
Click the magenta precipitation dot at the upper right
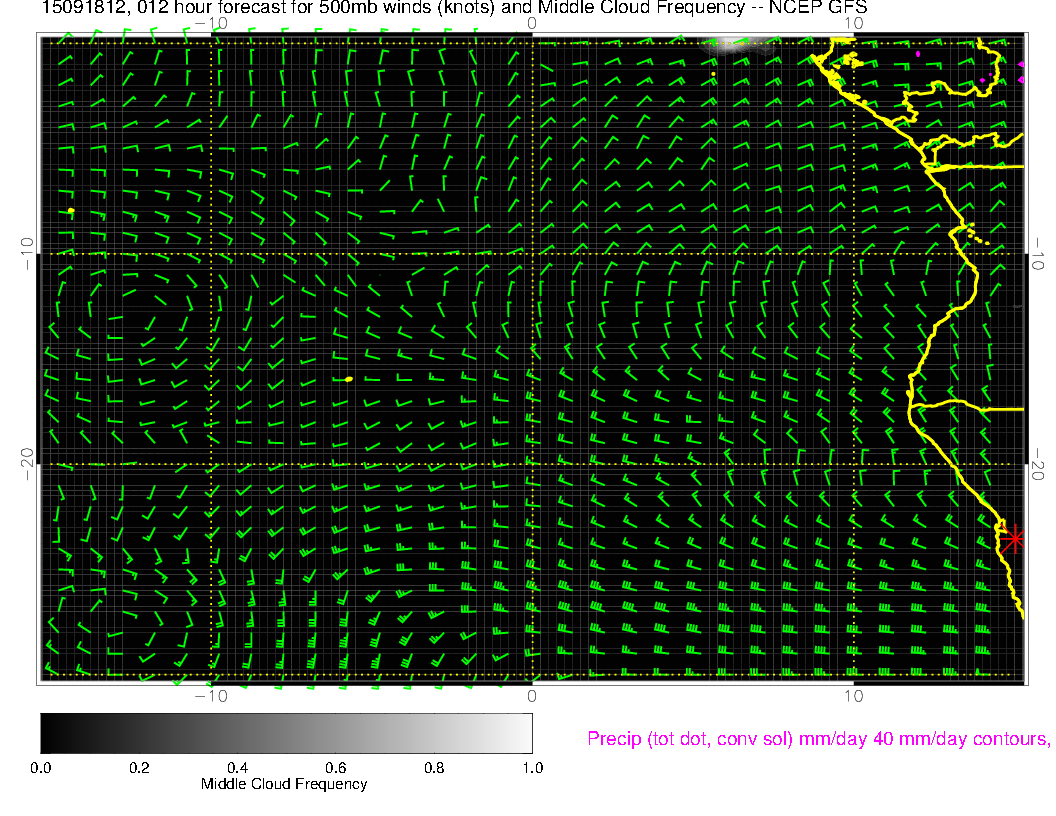(x=917, y=53)
